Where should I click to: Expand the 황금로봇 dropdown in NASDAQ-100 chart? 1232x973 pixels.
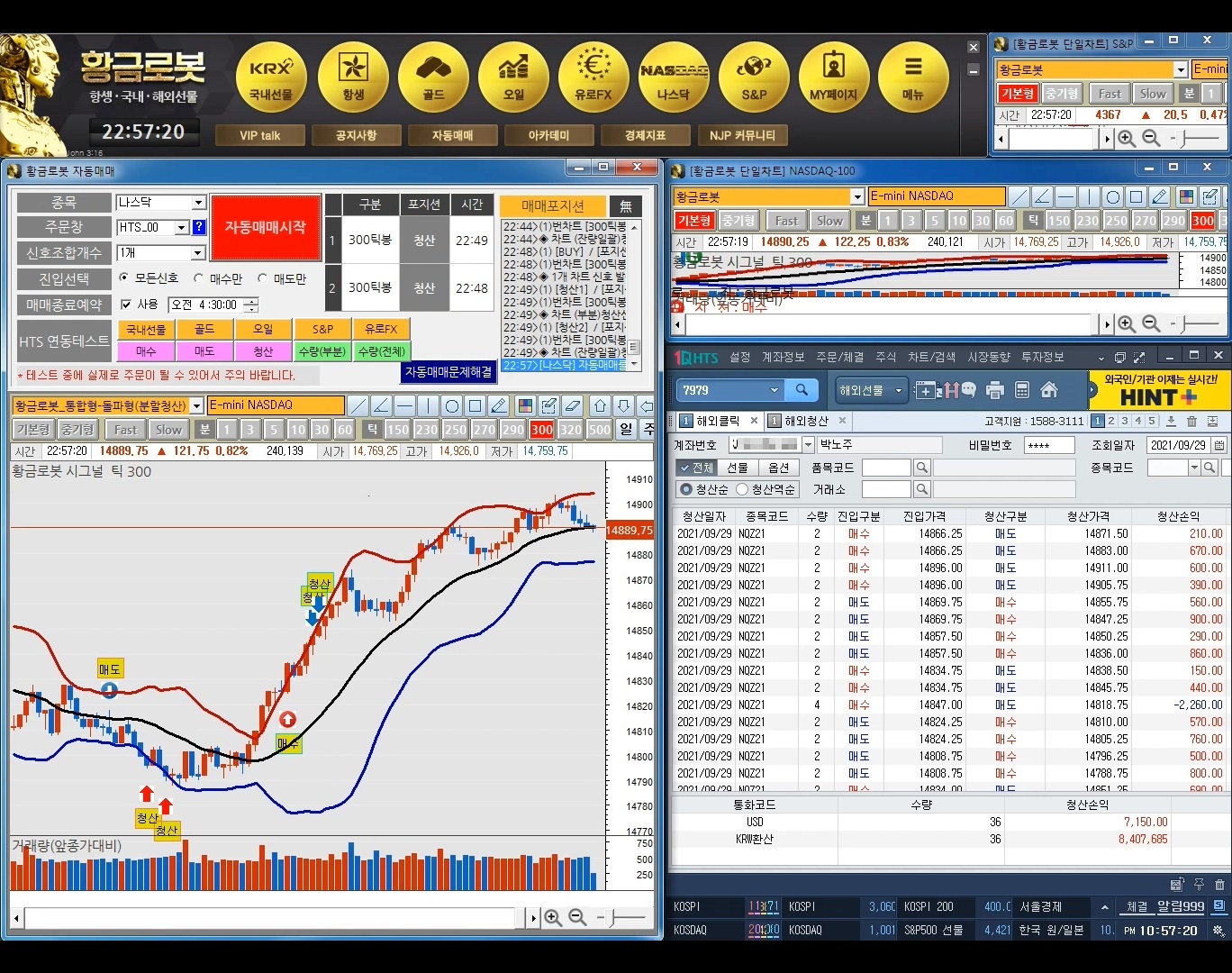point(857,196)
